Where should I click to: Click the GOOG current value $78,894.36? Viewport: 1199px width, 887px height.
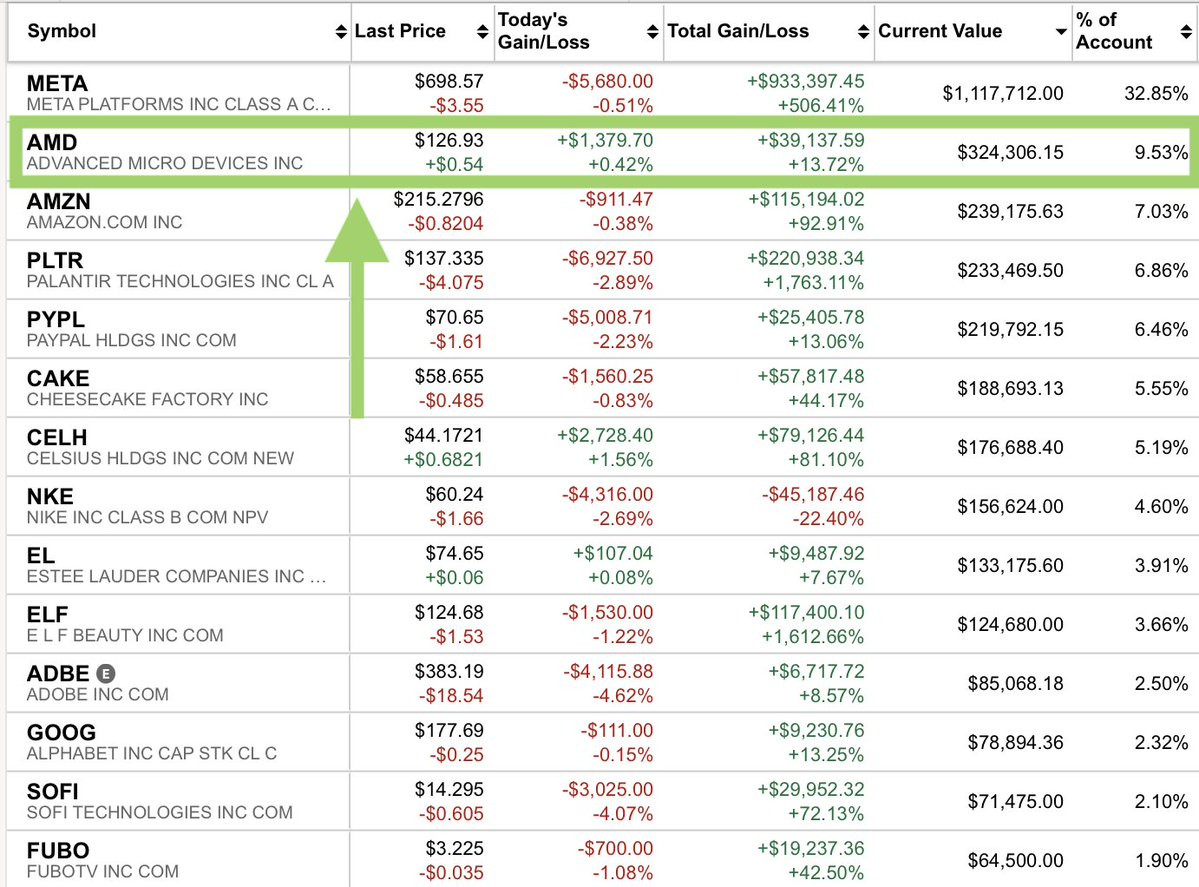click(x=1015, y=742)
